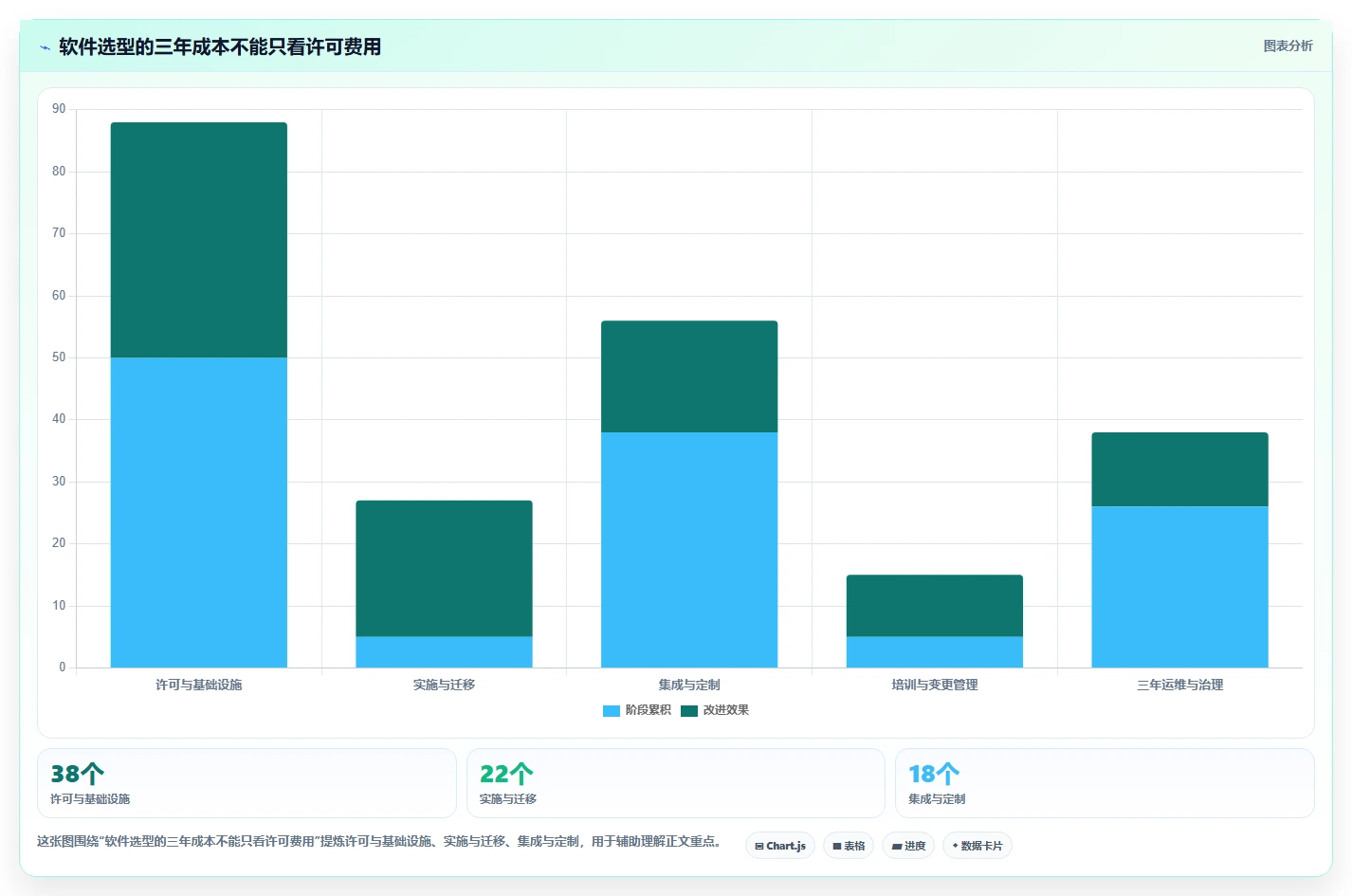This screenshot has width=1352, height=896.
Task: Click the 表格 tag icon
Action: (837, 847)
